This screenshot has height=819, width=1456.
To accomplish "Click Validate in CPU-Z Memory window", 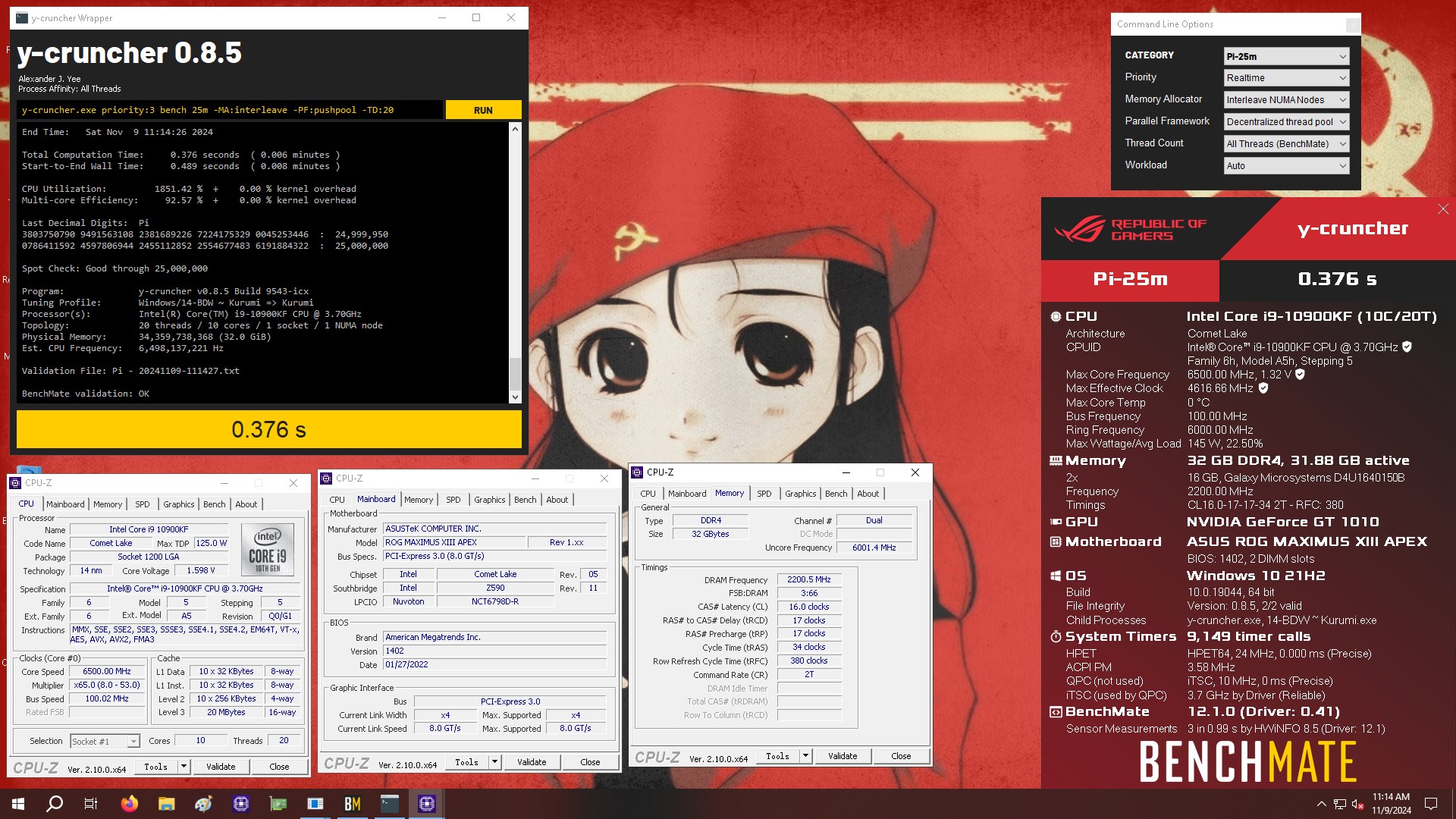I will pos(843,756).
